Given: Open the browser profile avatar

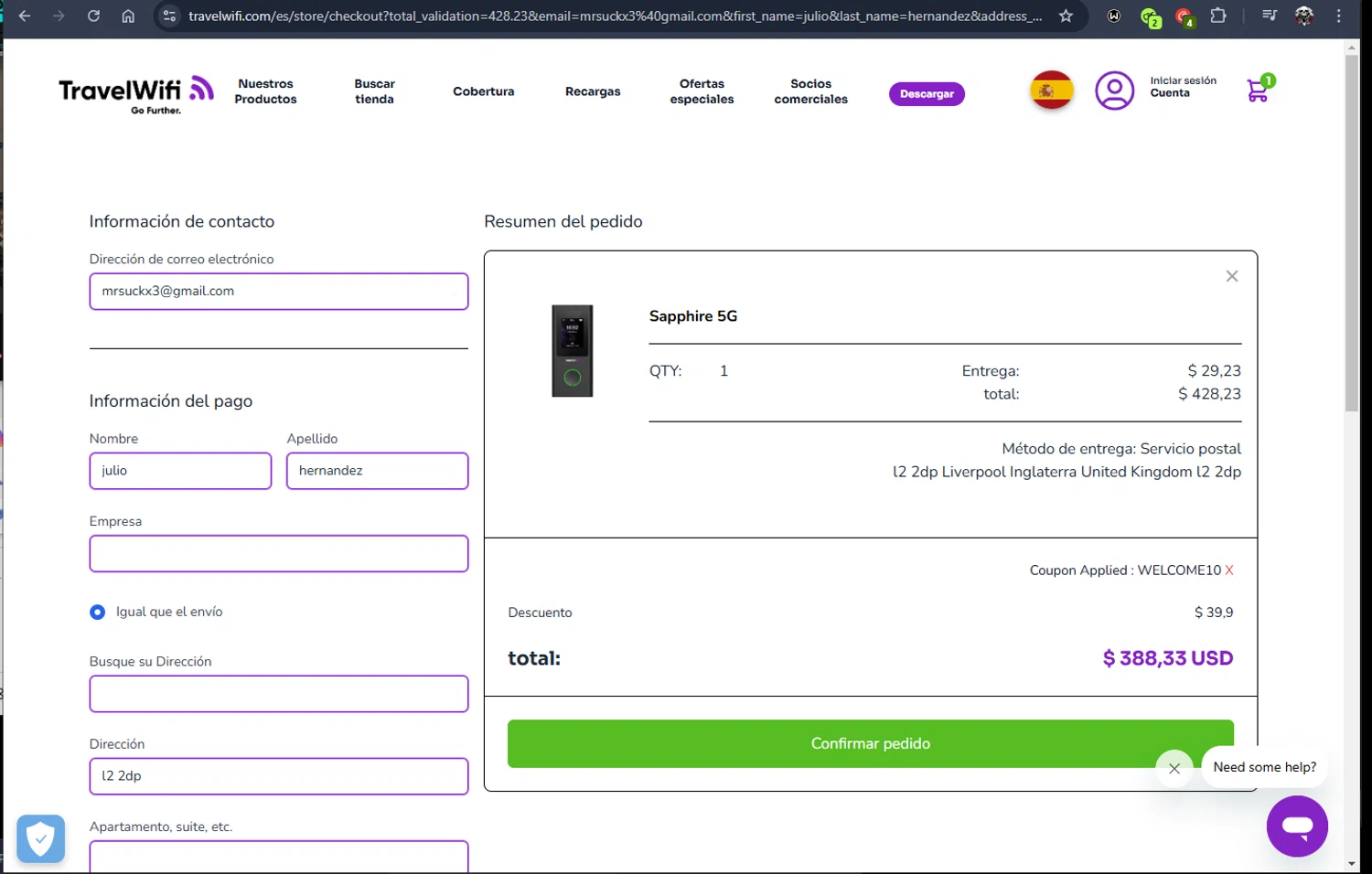Looking at the screenshot, I should 1304,16.
